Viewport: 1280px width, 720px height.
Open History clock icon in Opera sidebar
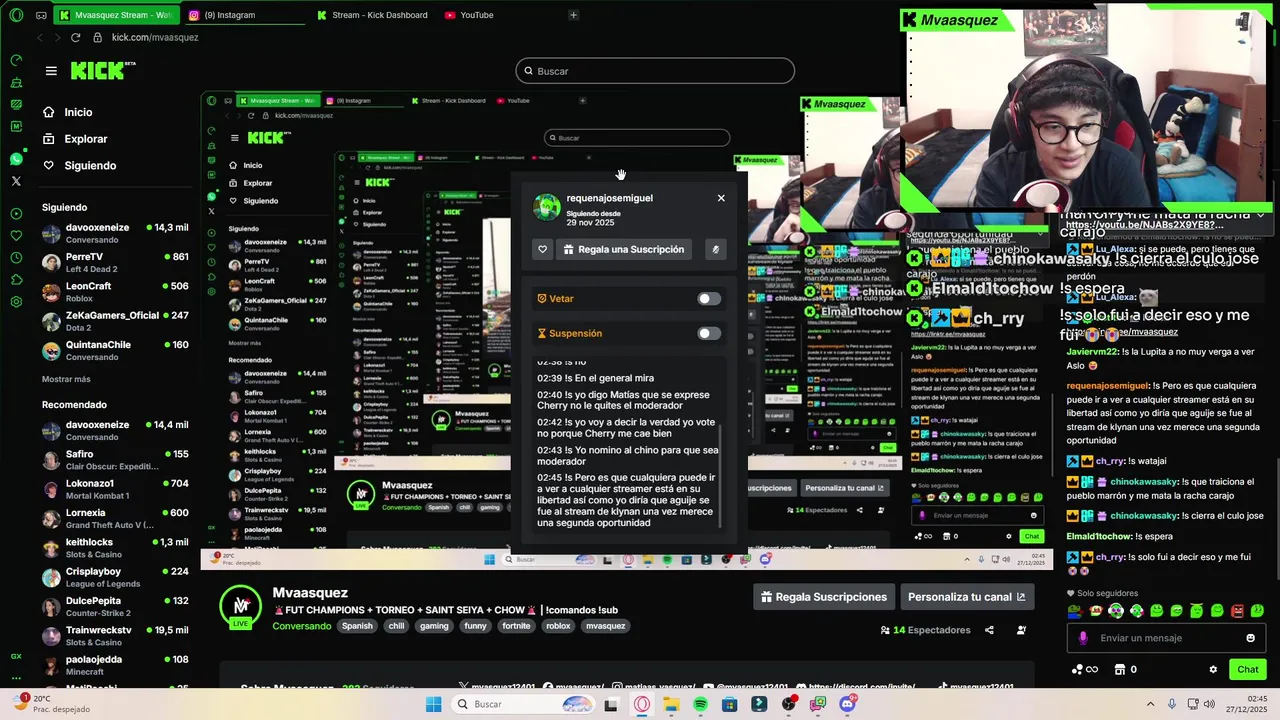(16, 257)
